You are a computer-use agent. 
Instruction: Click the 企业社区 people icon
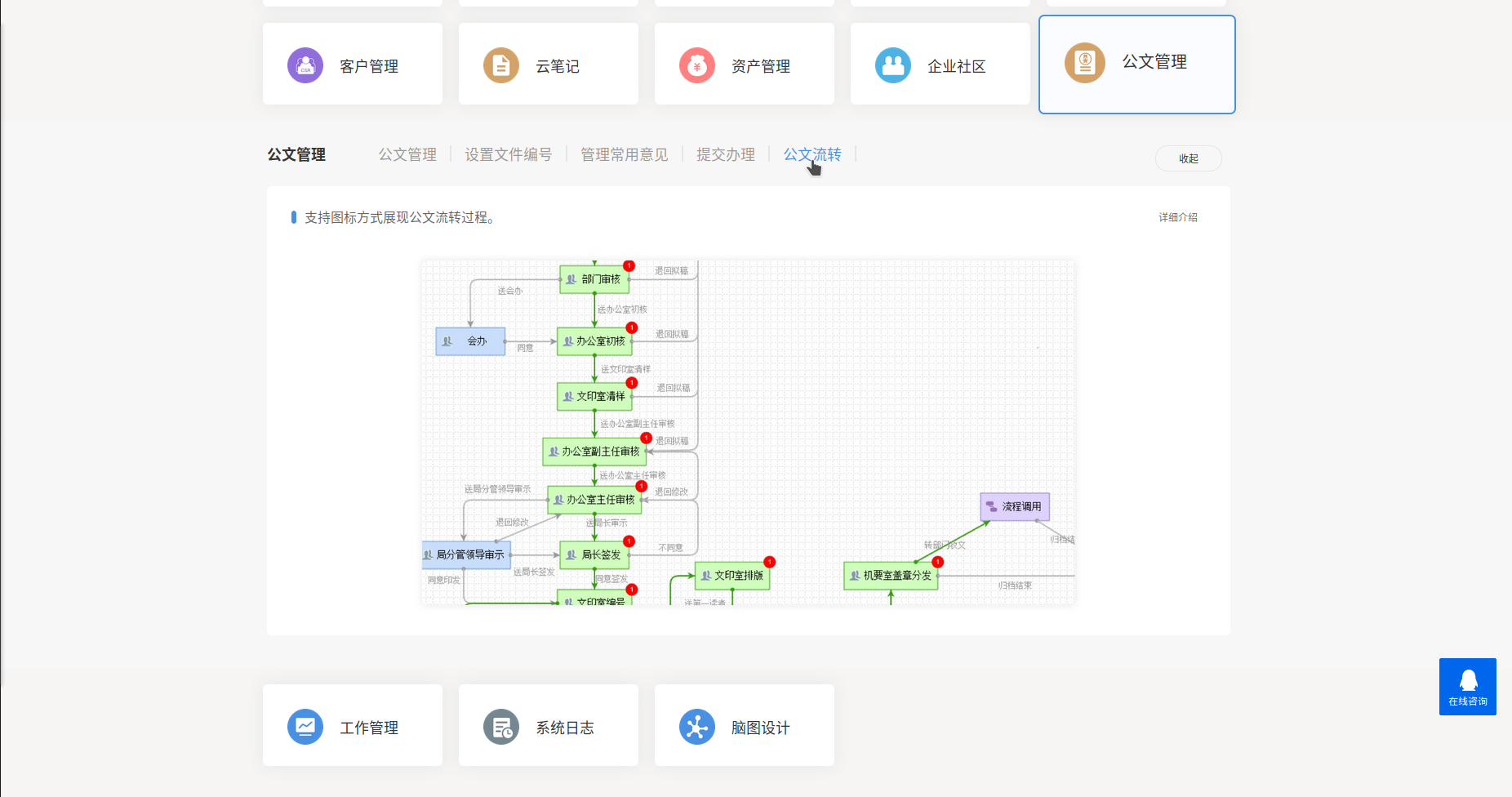coord(893,65)
